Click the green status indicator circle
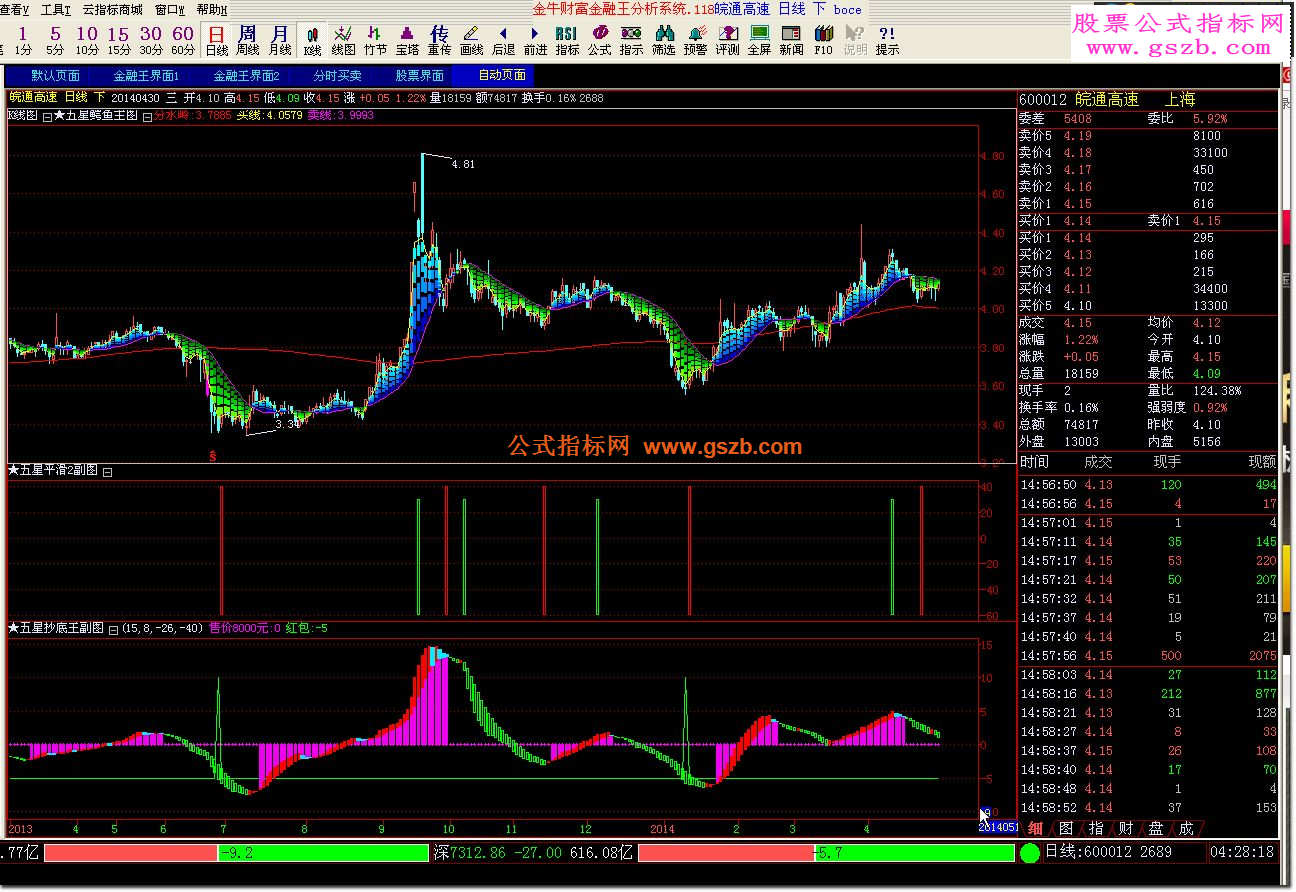 pos(1029,853)
